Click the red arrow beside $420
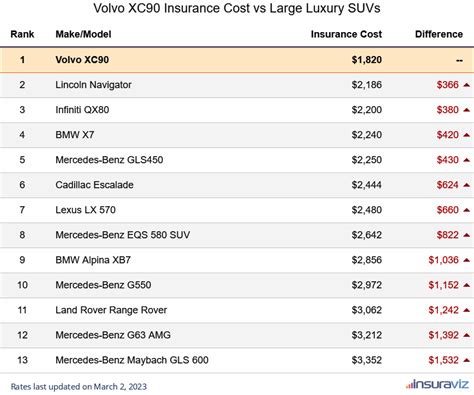Image resolution: width=474 pixels, height=395 pixels. click(466, 135)
